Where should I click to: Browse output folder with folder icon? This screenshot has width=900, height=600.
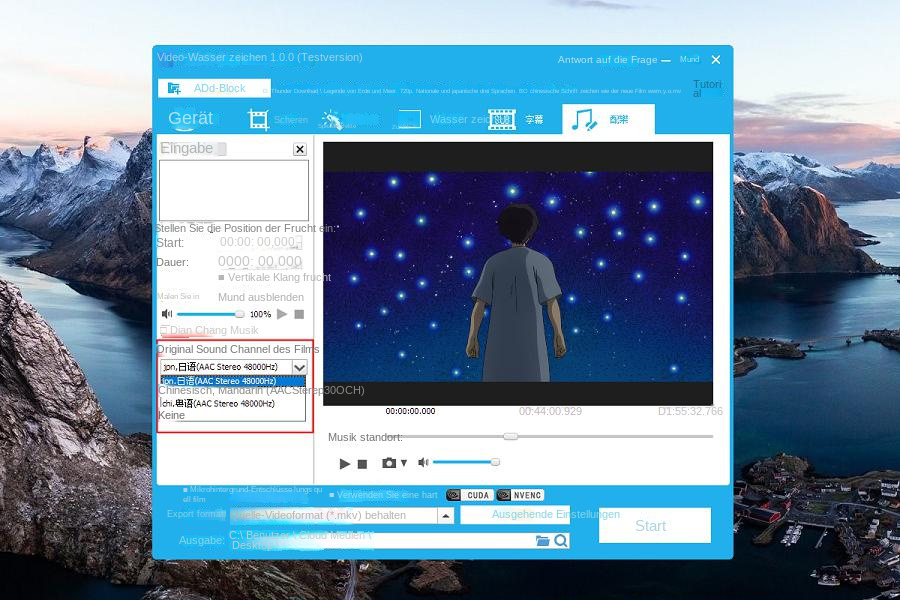(x=542, y=540)
